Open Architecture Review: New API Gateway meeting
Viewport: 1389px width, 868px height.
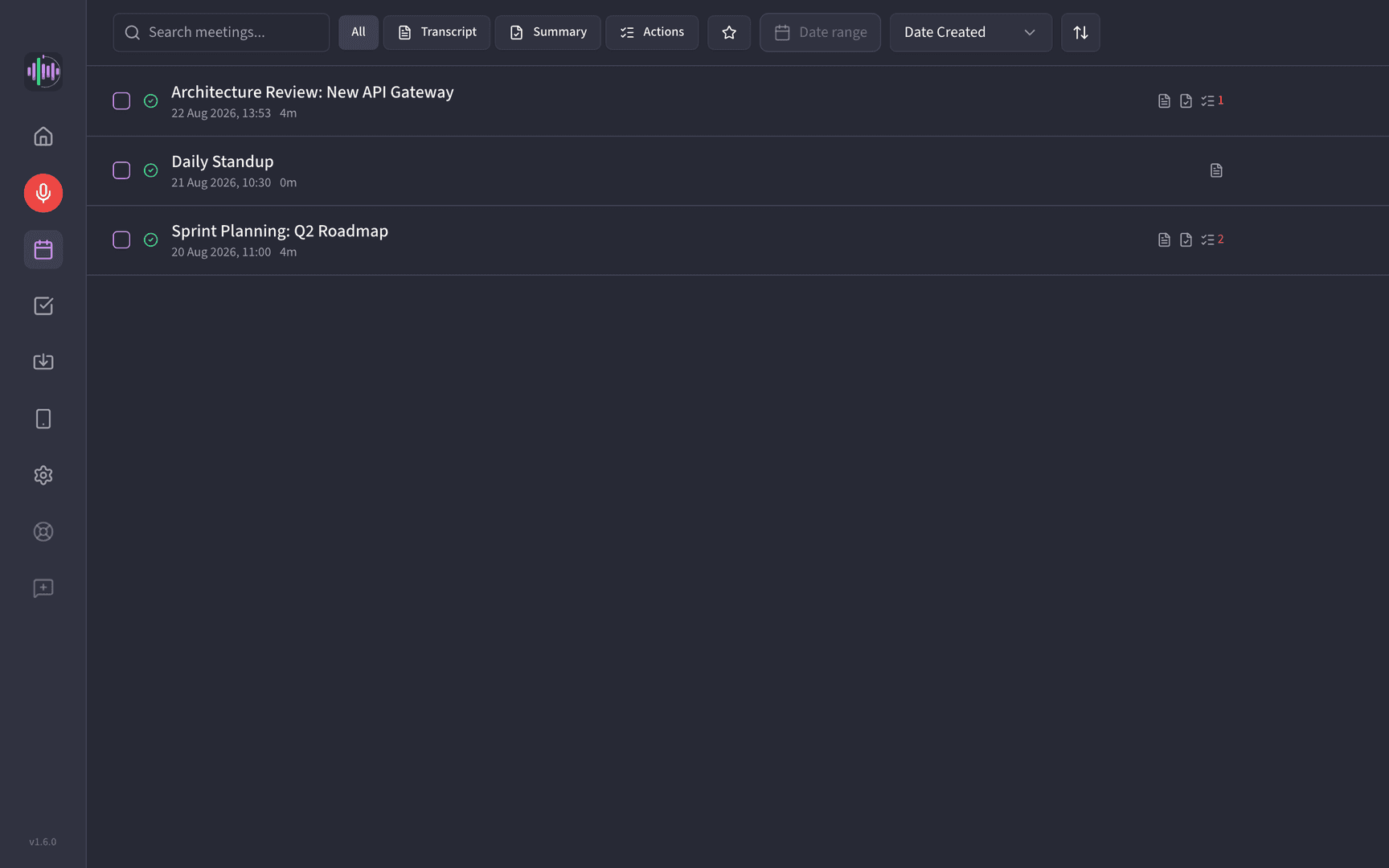[312, 92]
